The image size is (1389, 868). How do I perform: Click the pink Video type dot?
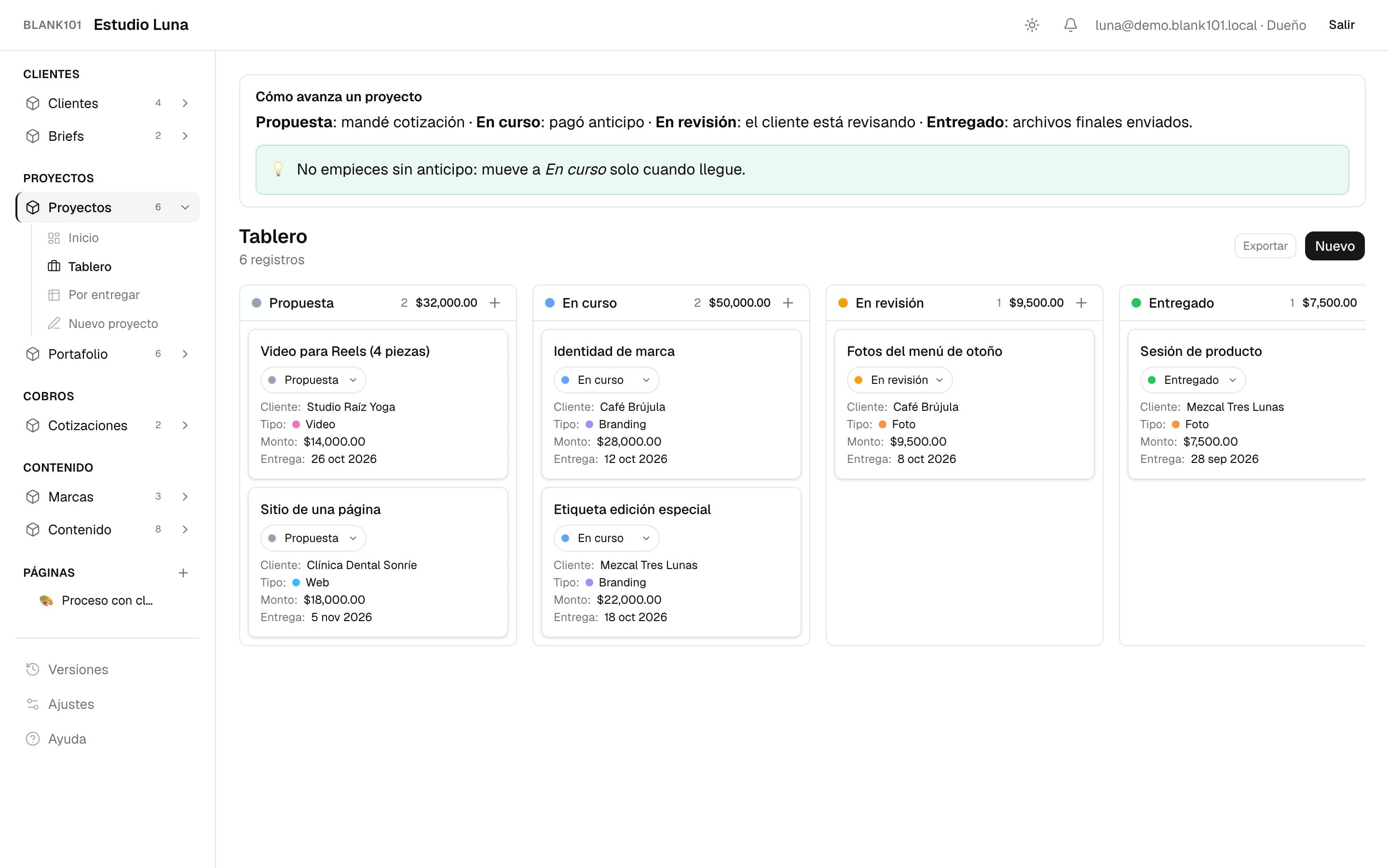[296, 424]
